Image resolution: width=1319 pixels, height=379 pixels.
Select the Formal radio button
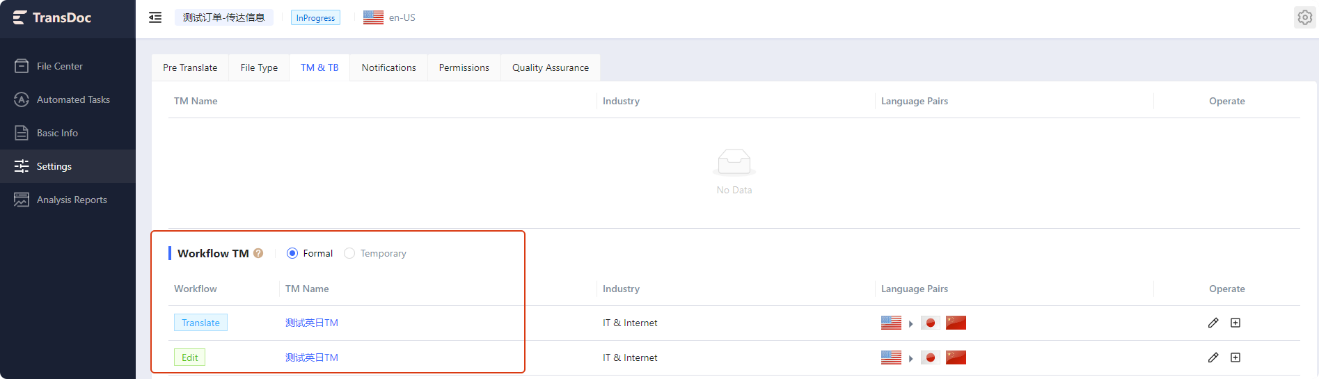point(292,254)
